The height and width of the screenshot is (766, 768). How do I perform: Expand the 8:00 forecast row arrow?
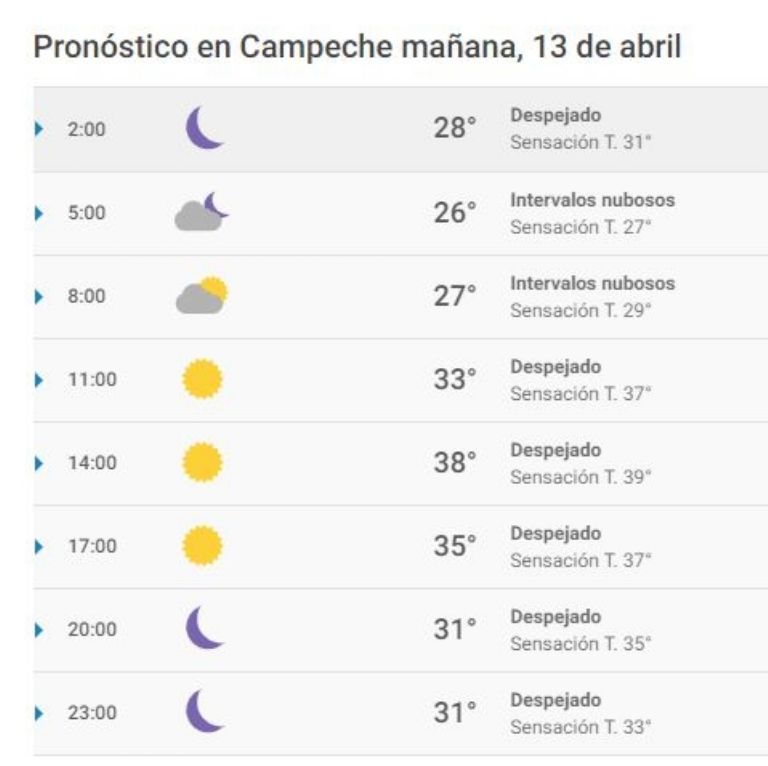click(39, 296)
